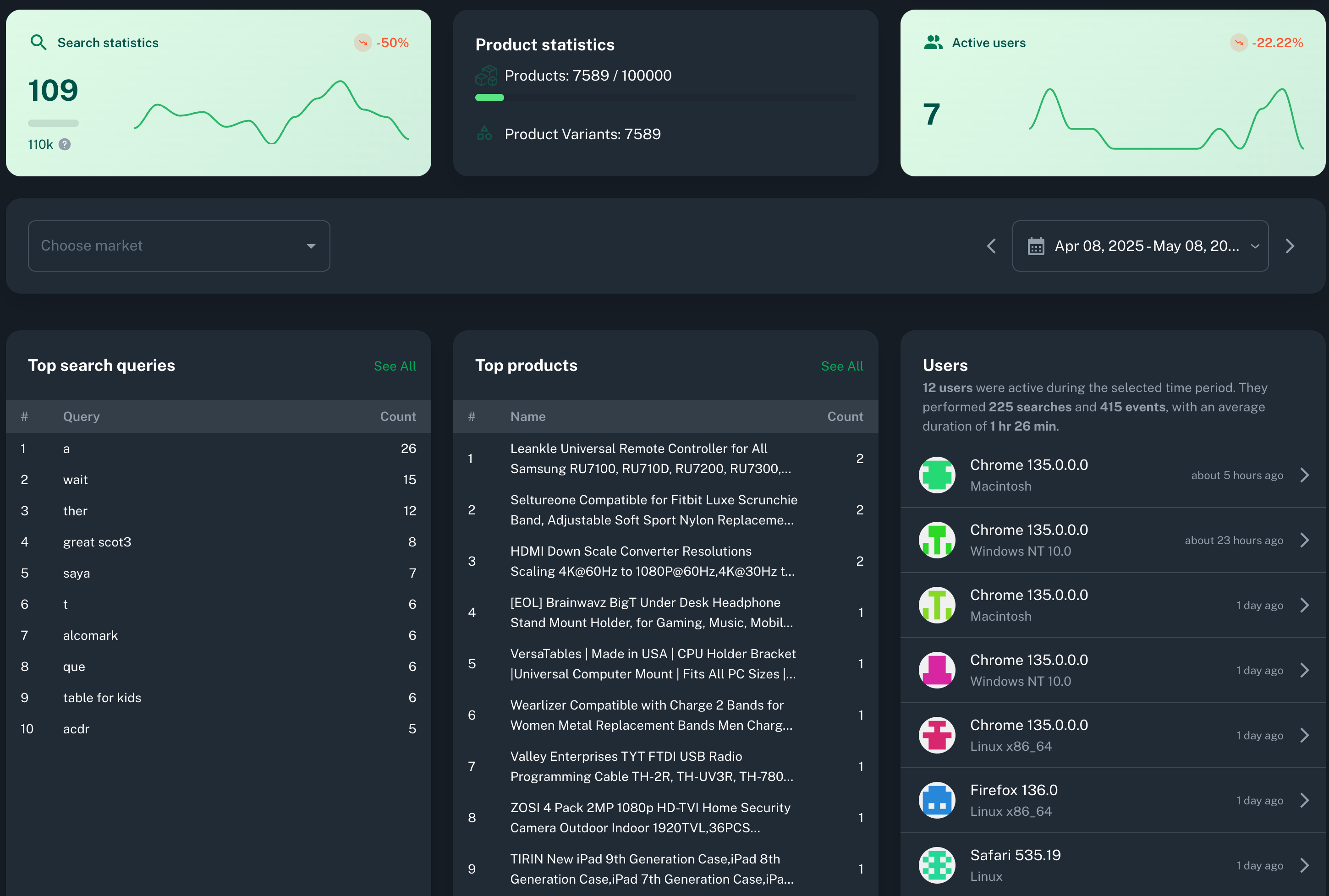
Task: Open the Choose market dropdown
Action: [179, 246]
